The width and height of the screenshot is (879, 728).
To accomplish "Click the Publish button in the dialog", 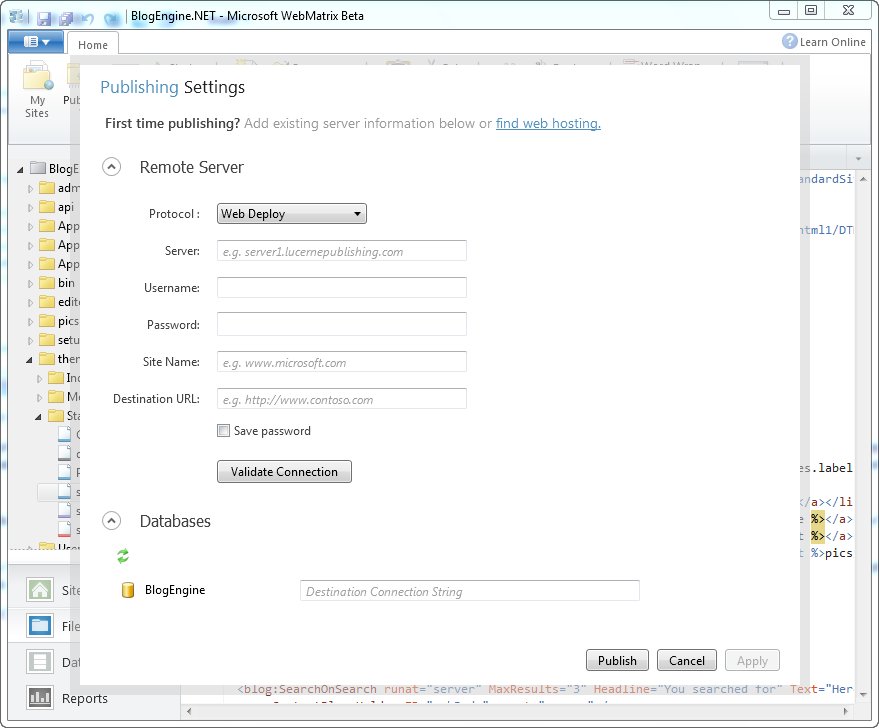I will (617, 660).
